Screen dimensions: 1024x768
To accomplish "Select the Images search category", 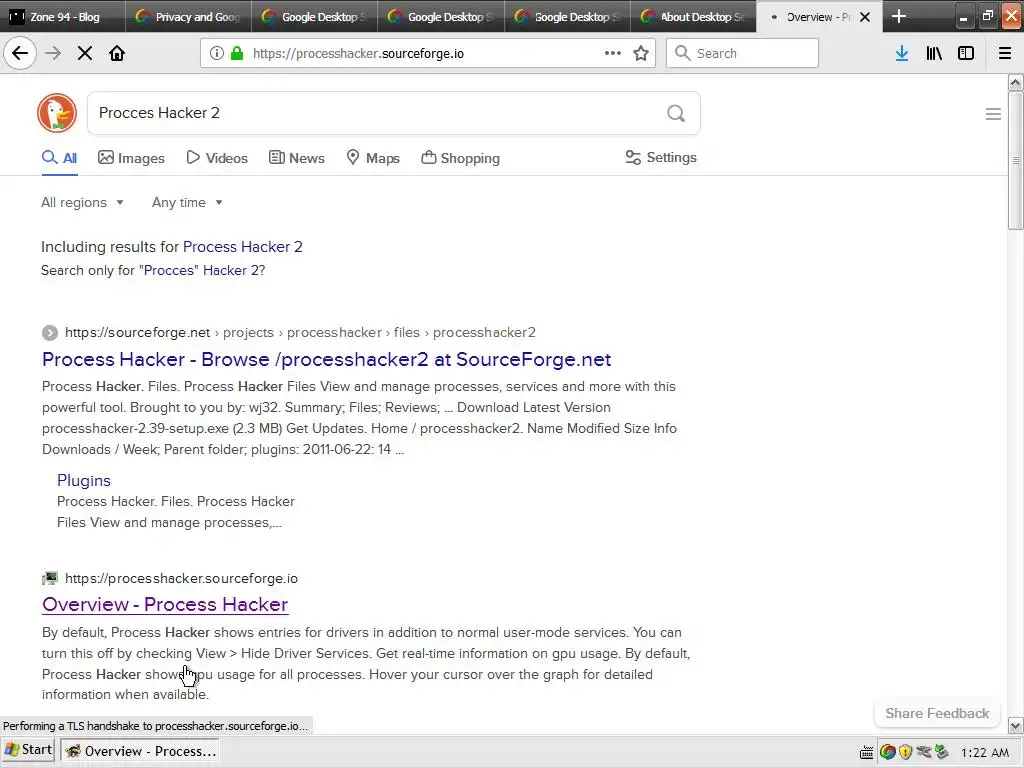I will [131, 158].
